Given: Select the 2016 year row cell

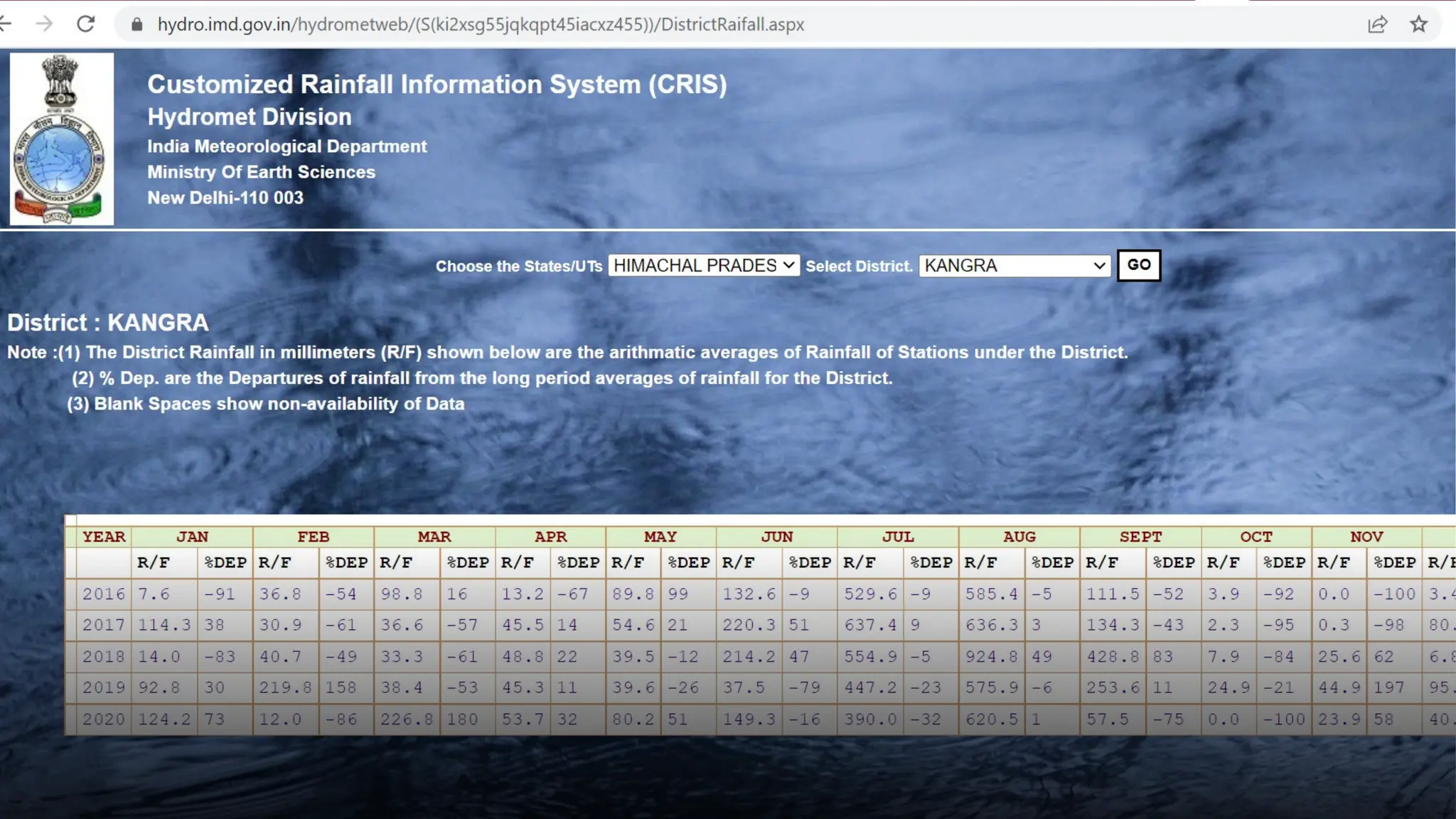Looking at the screenshot, I should click(104, 594).
